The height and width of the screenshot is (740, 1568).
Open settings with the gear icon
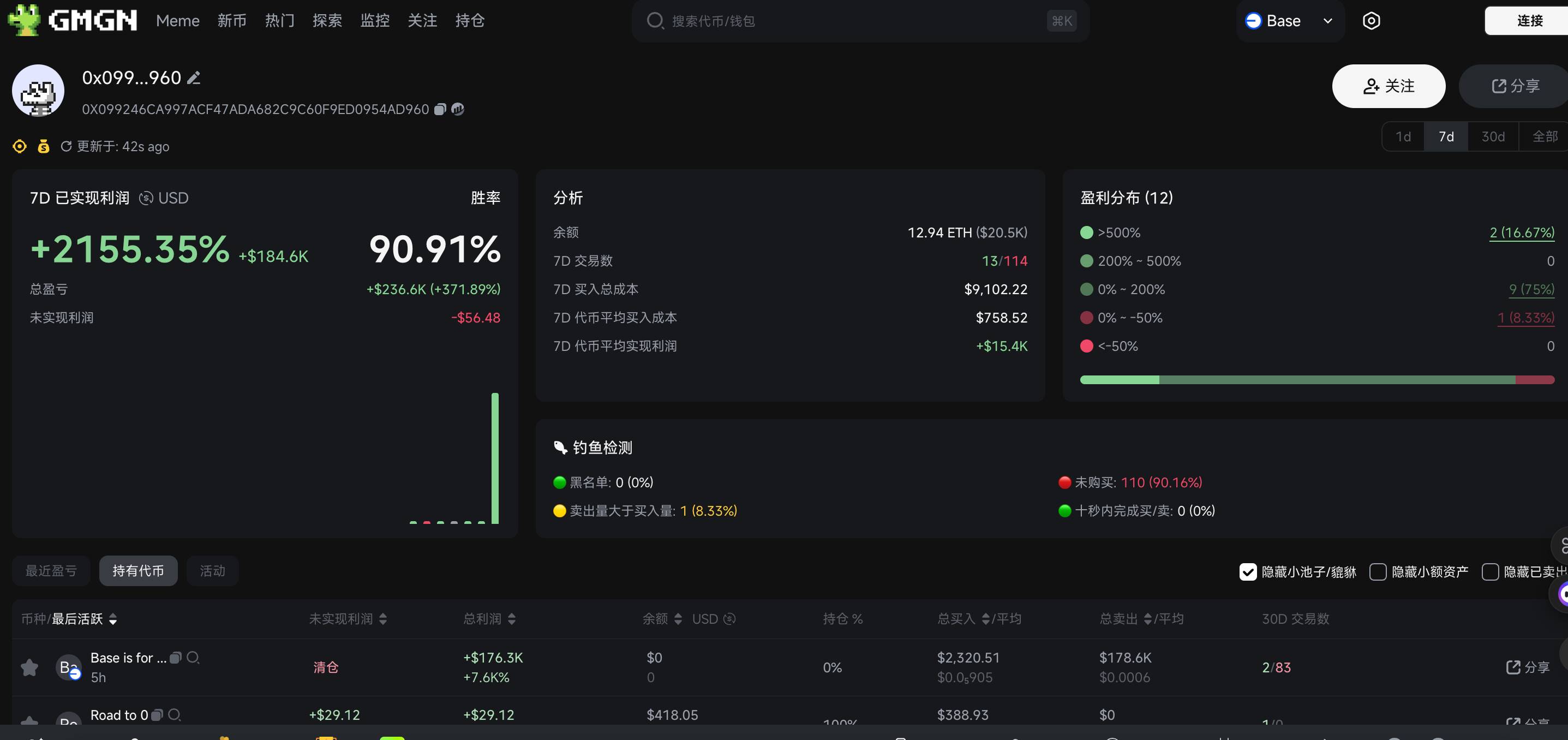1372,20
